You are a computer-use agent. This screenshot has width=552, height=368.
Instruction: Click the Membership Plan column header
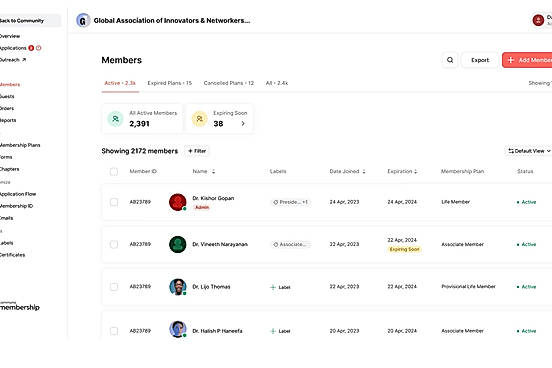[462, 171]
